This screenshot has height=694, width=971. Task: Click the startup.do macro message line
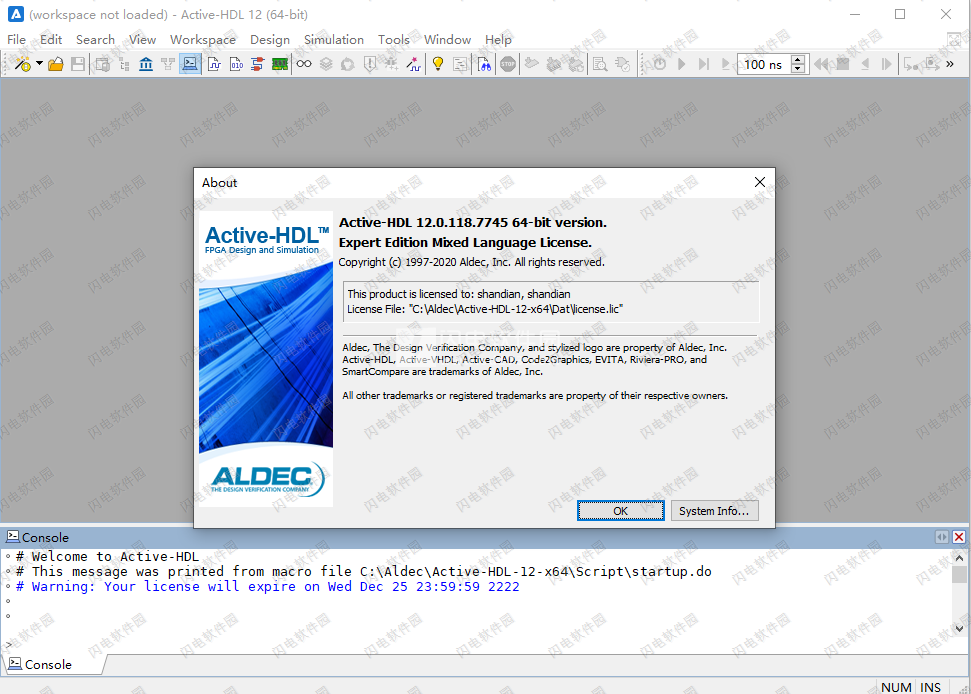(x=364, y=571)
